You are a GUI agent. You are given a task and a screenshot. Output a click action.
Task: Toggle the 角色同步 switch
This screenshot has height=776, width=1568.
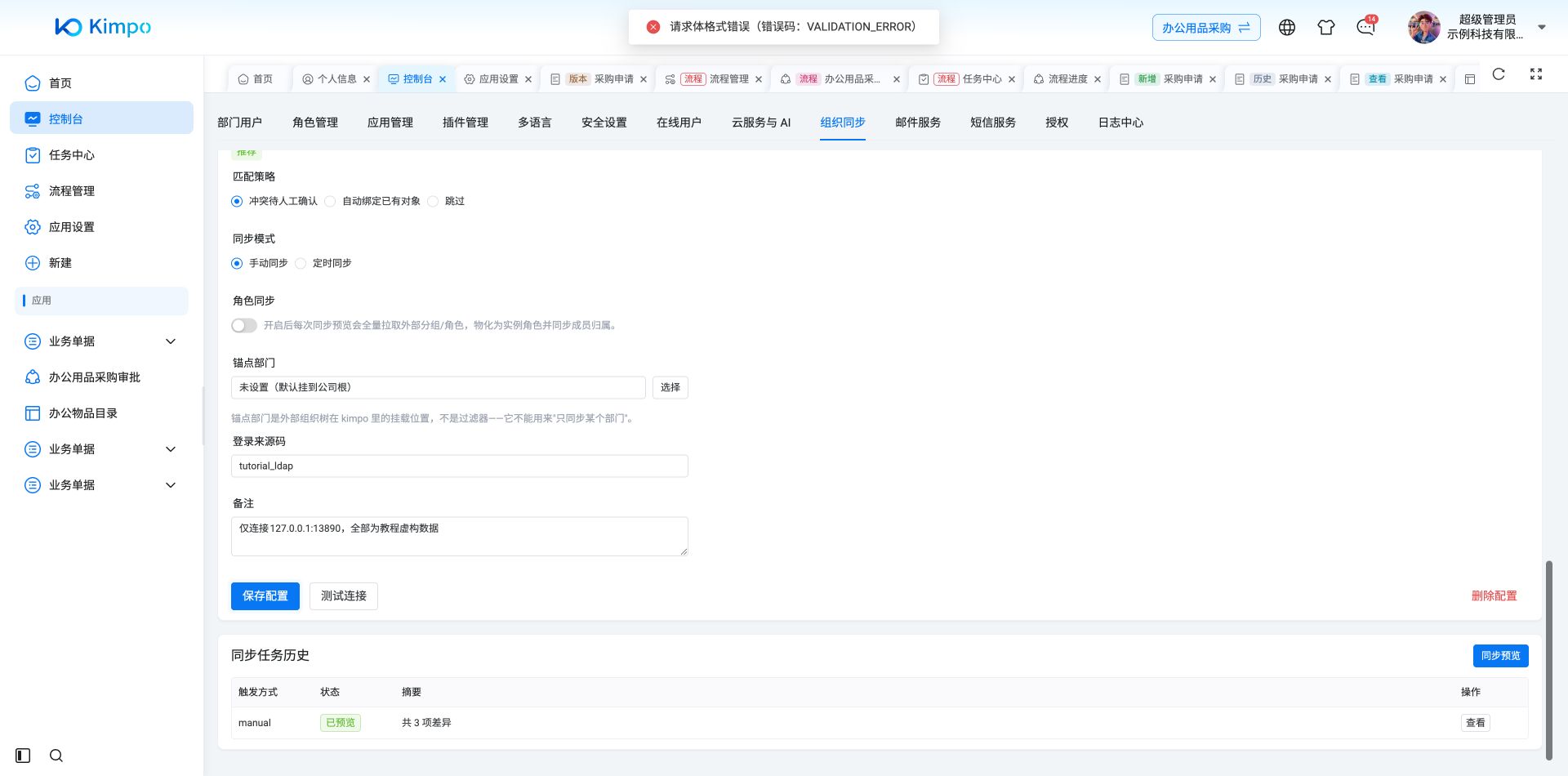[x=244, y=326]
